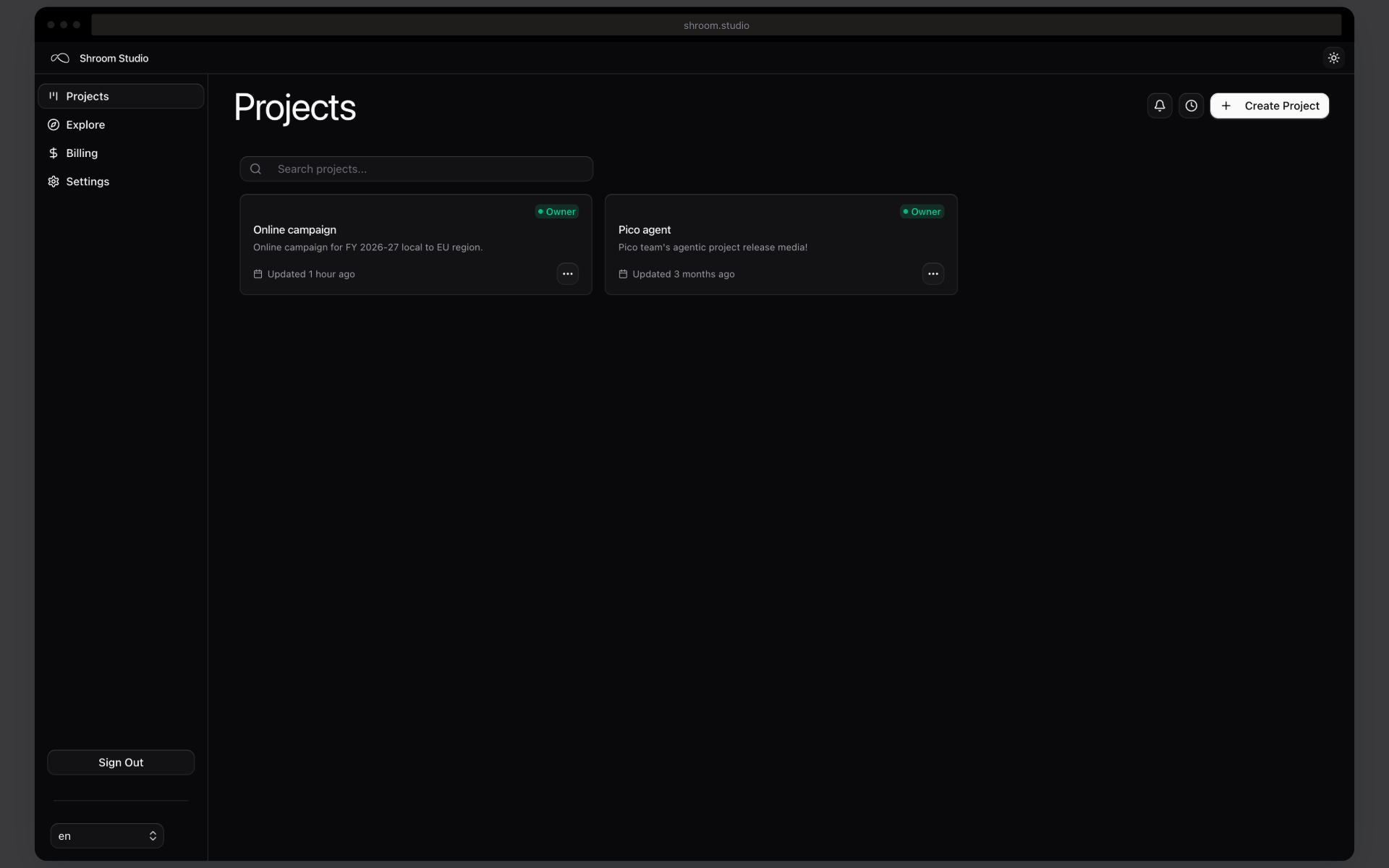This screenshot has height=868, width=1389.
Task: Click the Projects page heading
Action: 295,108
